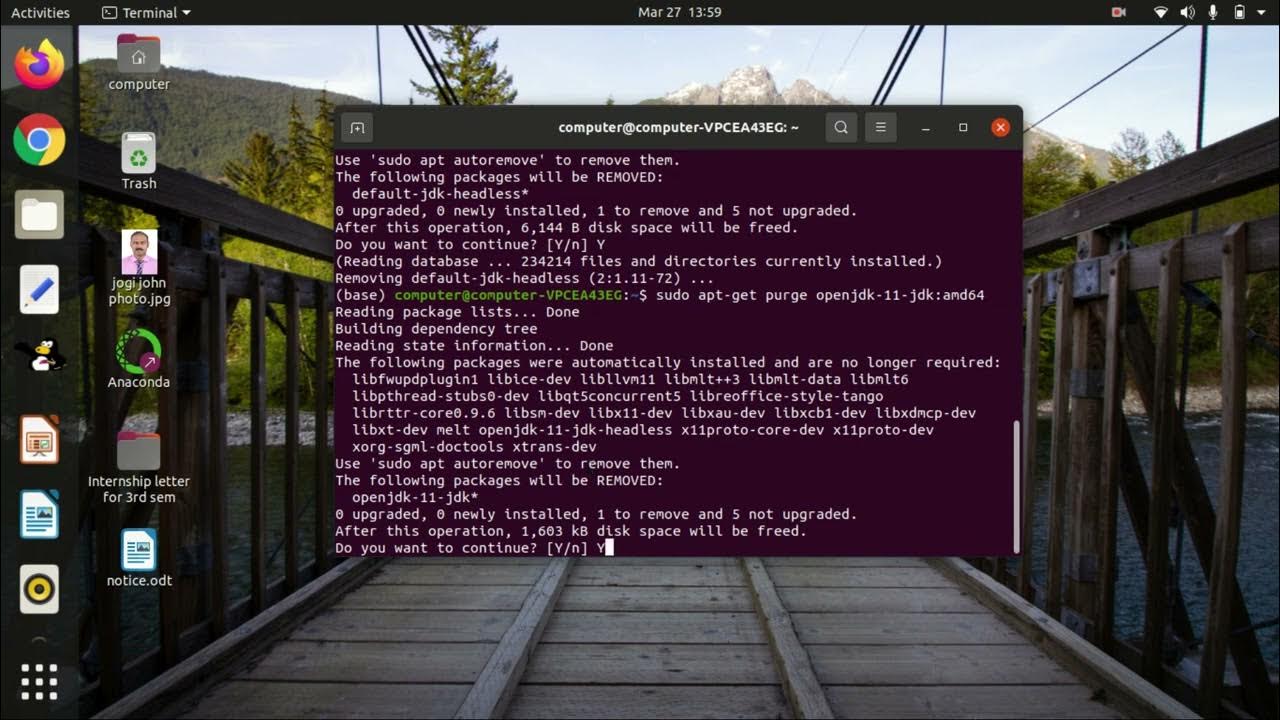Click the screen recording indicator in top bar

point(1119,13)
